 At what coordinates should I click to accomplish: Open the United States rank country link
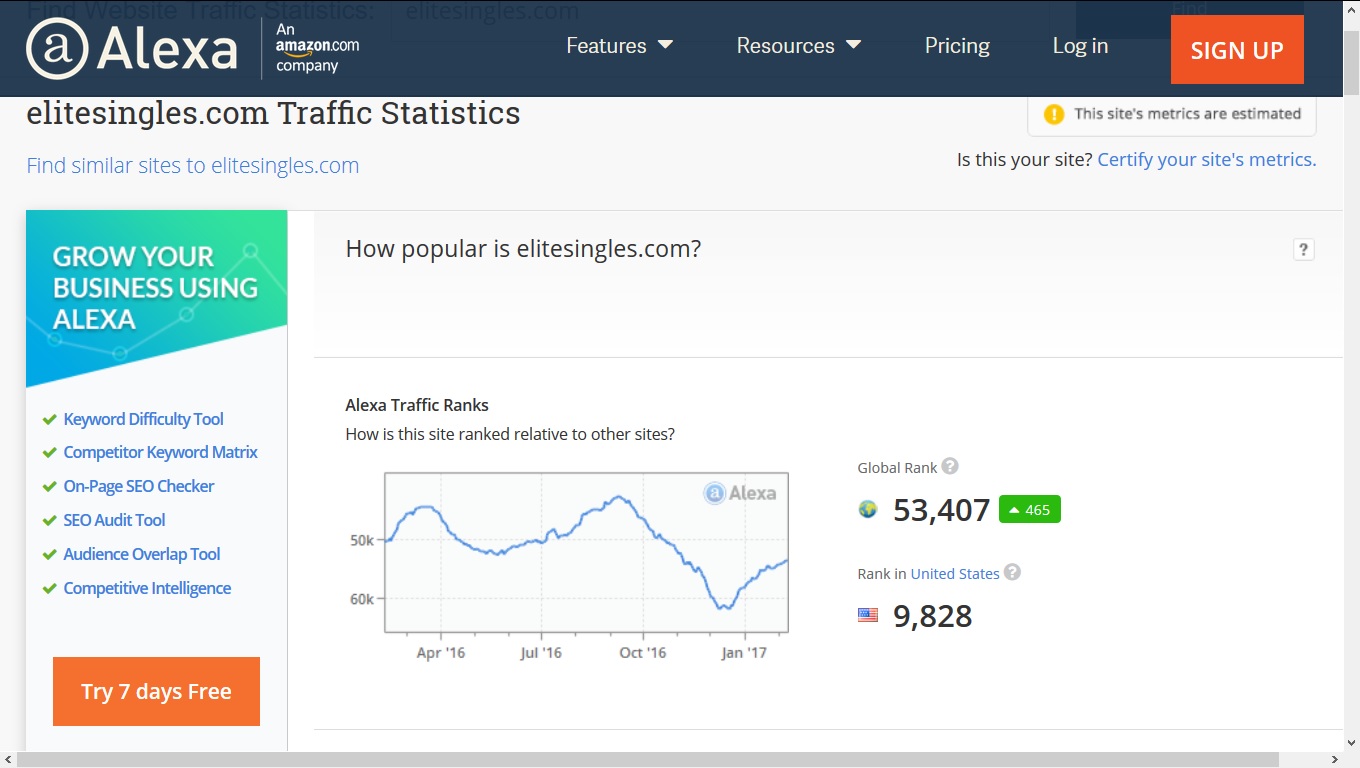point(954,574)
